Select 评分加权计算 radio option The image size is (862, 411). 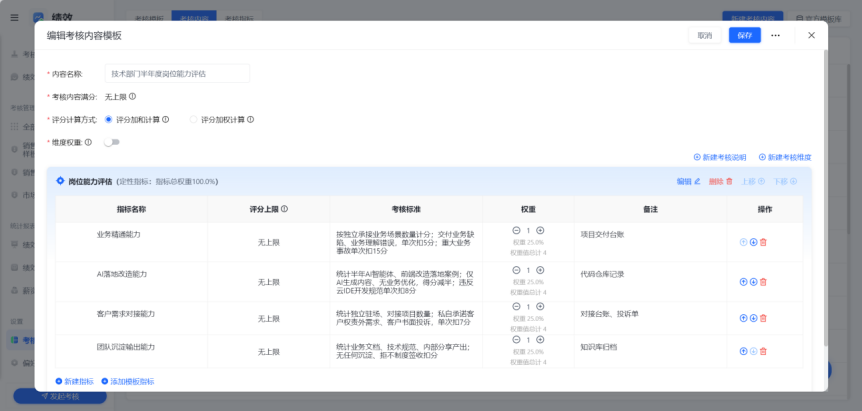[193, 119]
